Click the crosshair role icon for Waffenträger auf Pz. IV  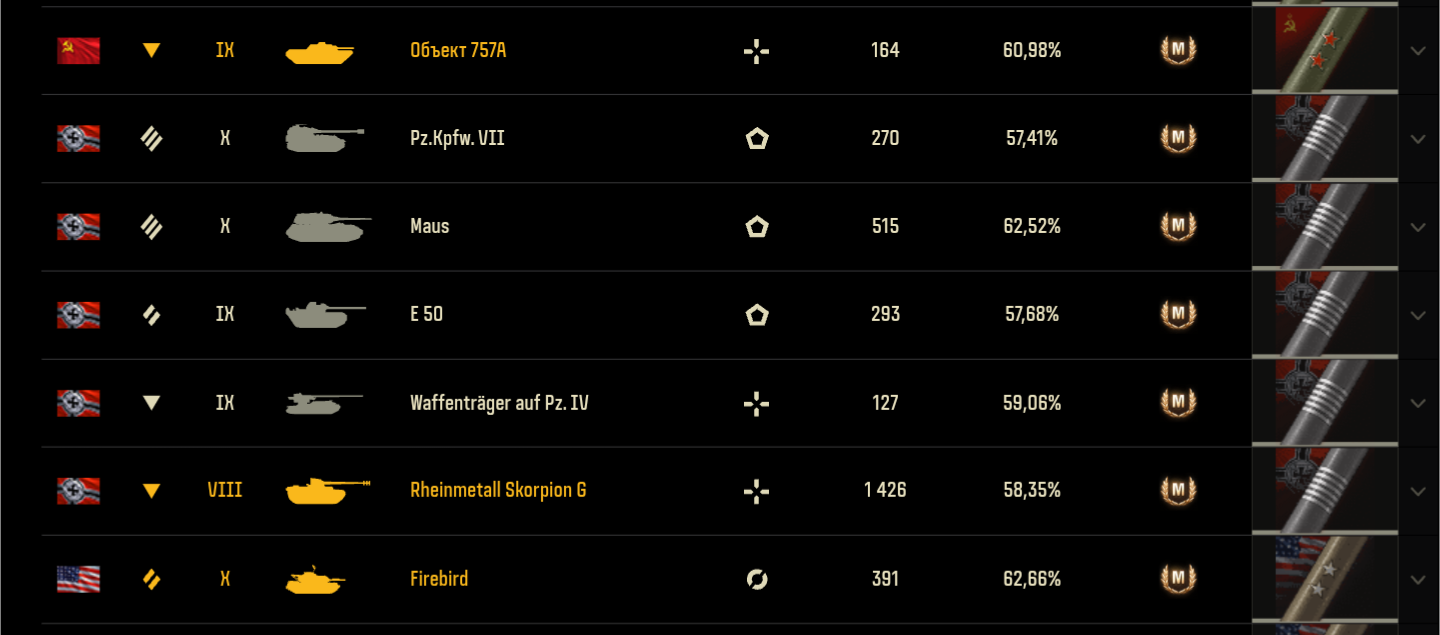click(x=757, y=403)
